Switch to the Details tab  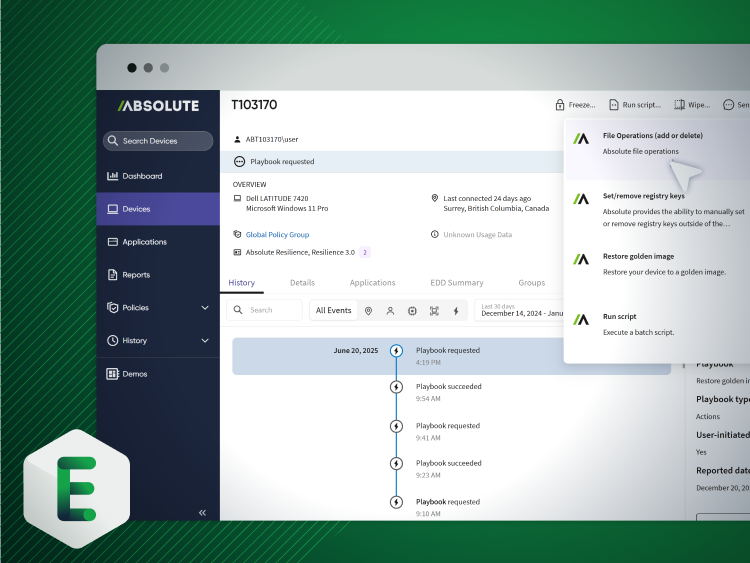point(302,283)
